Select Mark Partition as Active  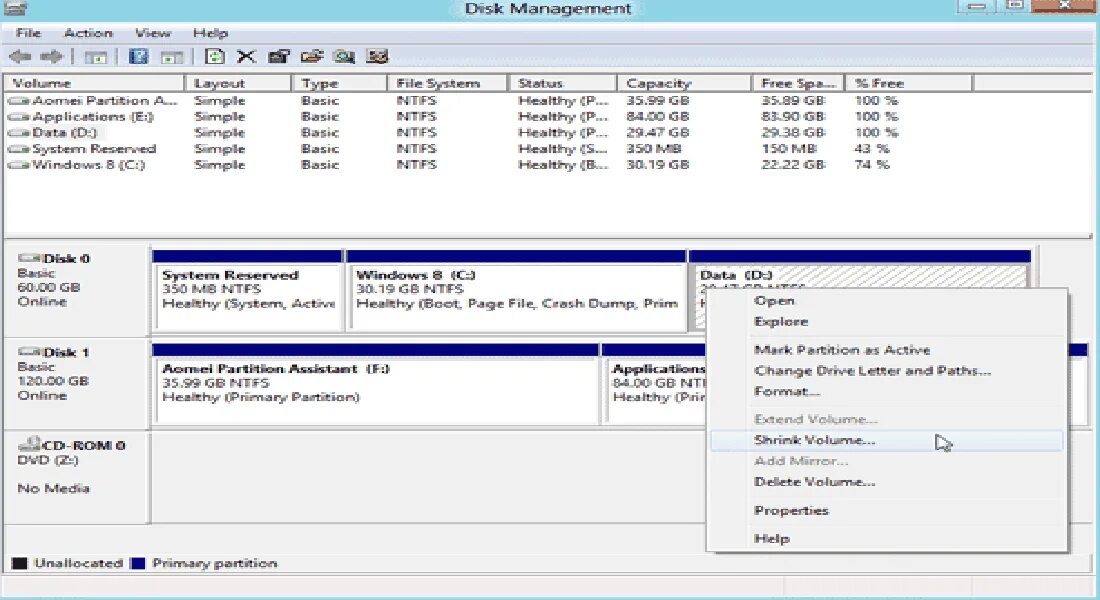pos(842,349)
